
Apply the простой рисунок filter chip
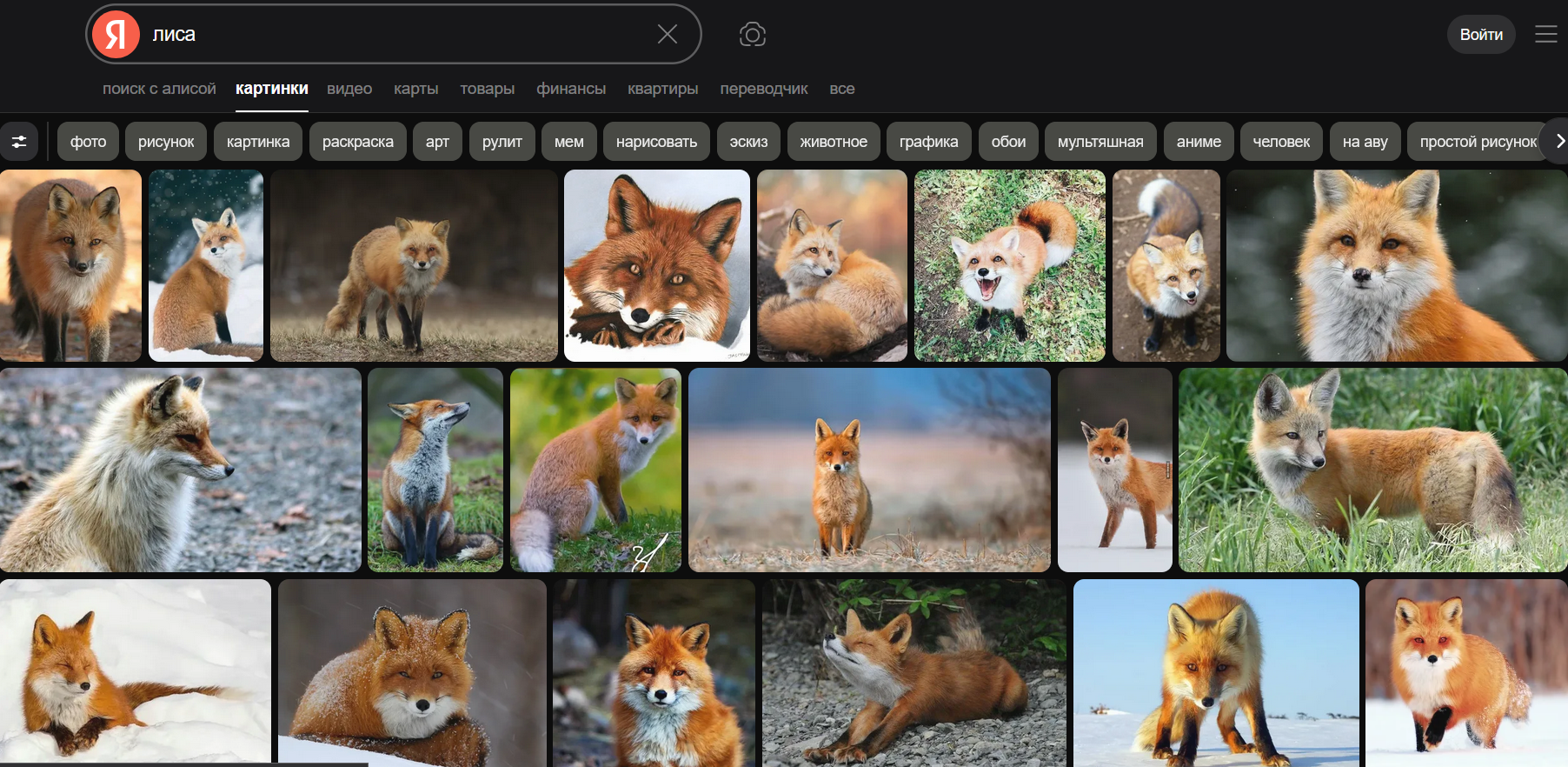1478,141
